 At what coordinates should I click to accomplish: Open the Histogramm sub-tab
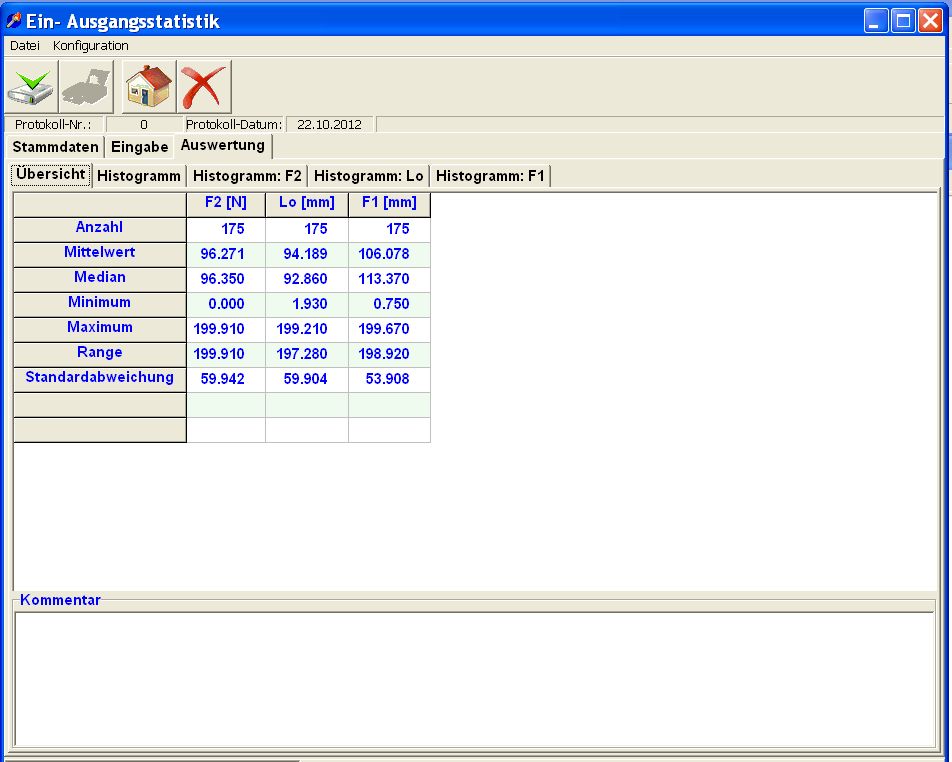139,176
